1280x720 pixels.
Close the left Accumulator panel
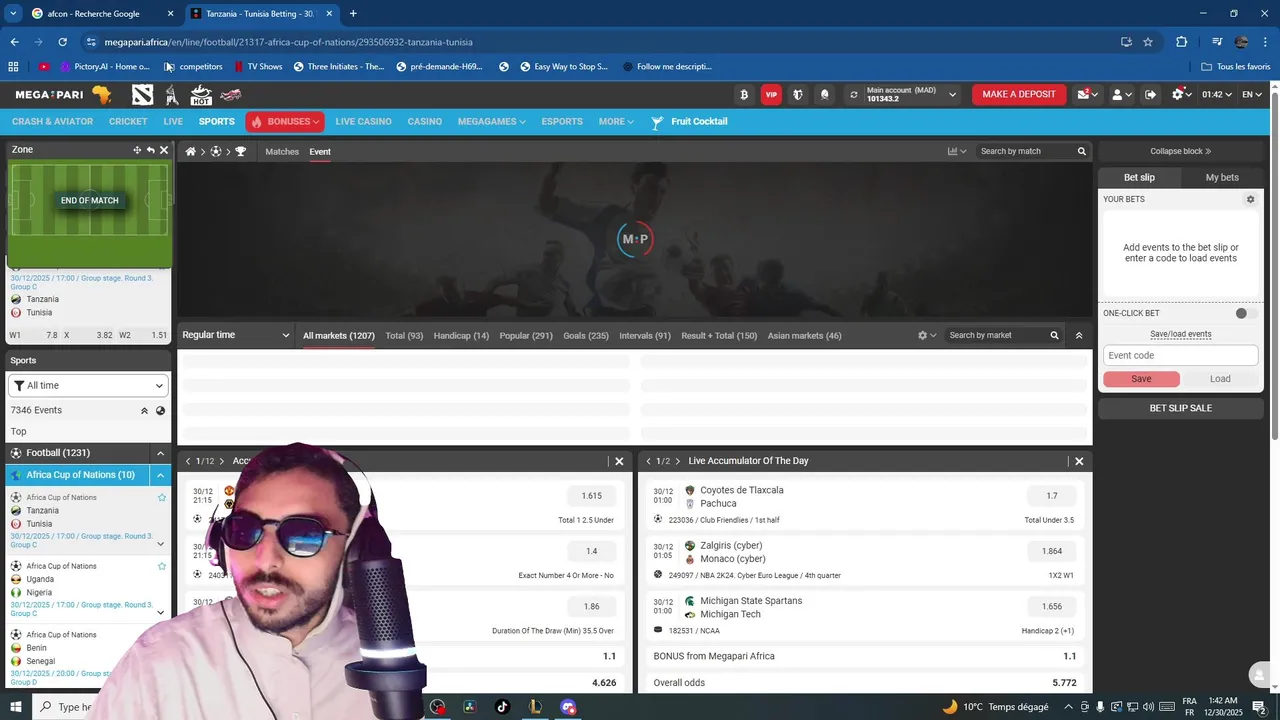(x=619, y=461)
